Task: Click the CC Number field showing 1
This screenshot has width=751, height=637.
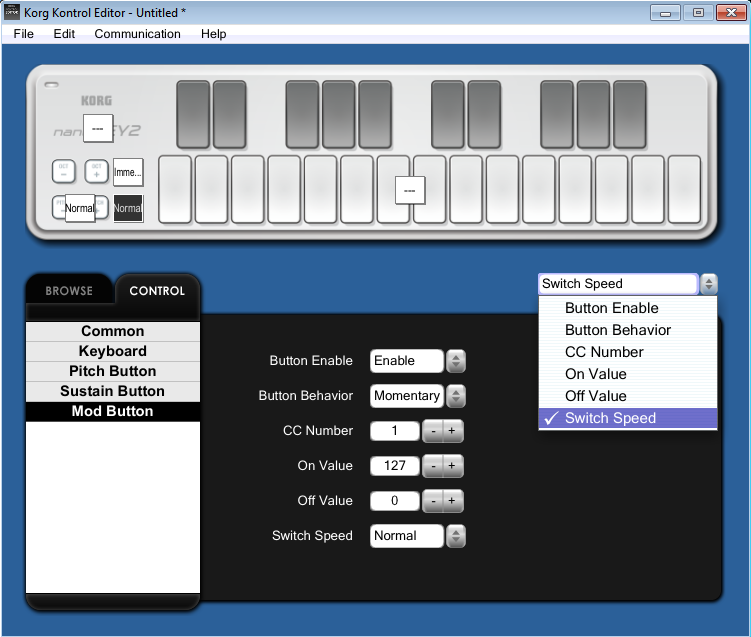Action: tap(395, 431)
